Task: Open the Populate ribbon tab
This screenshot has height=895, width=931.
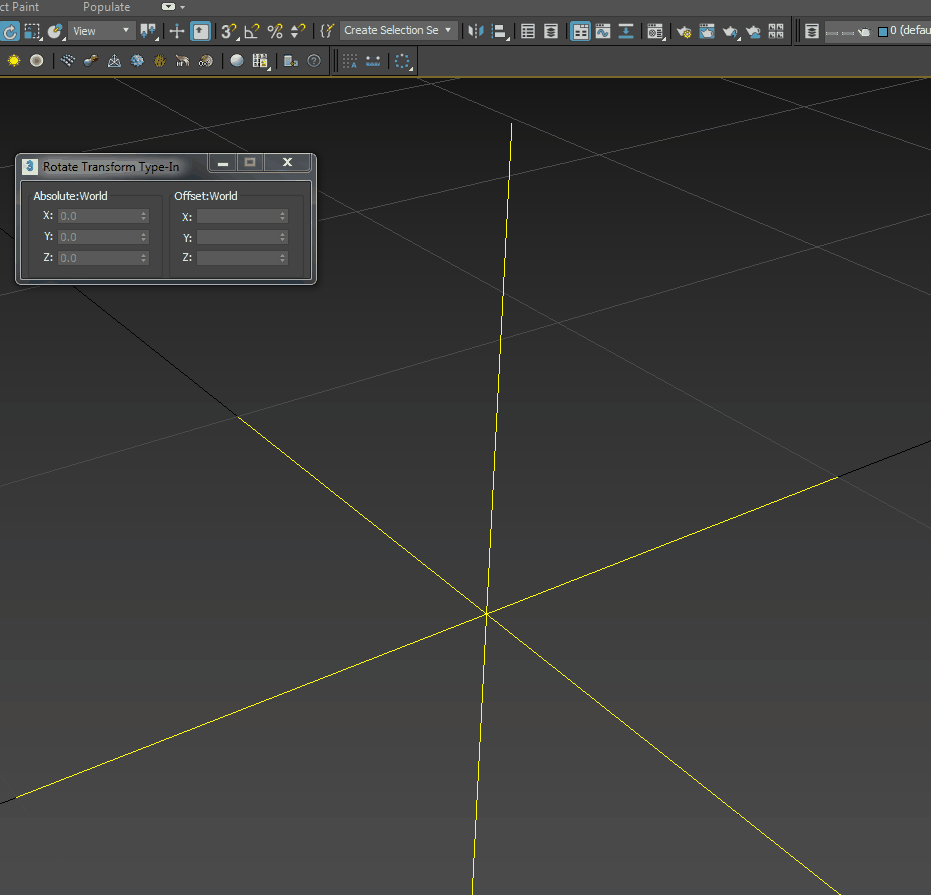Action: pos(106,7)
